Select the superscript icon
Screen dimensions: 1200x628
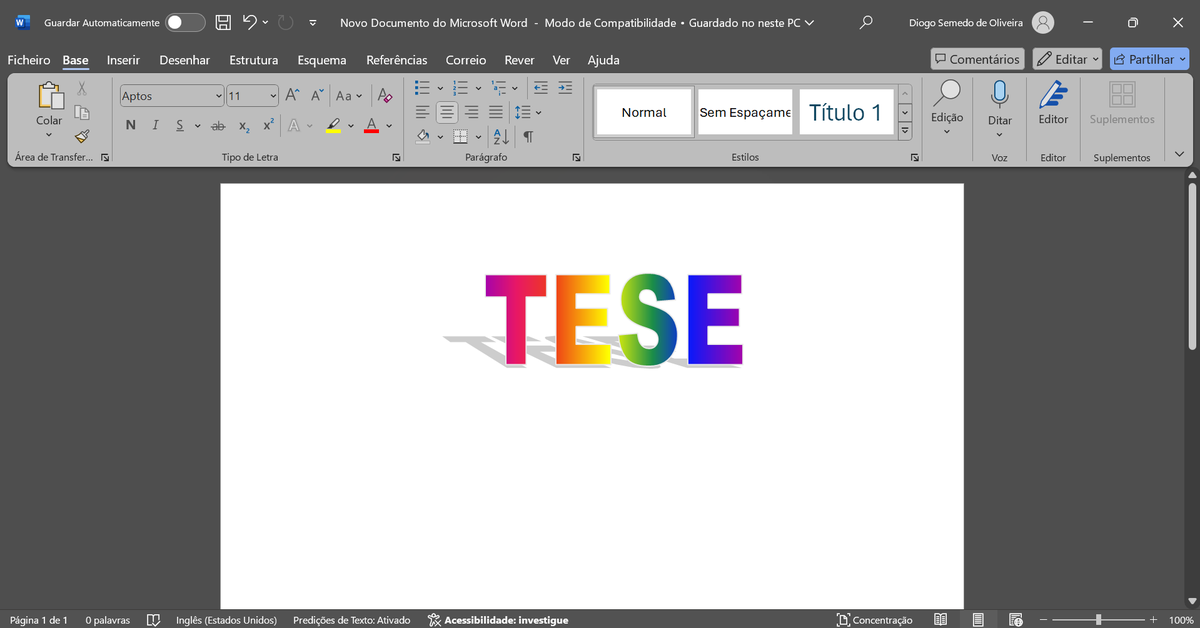coord(267,124)
